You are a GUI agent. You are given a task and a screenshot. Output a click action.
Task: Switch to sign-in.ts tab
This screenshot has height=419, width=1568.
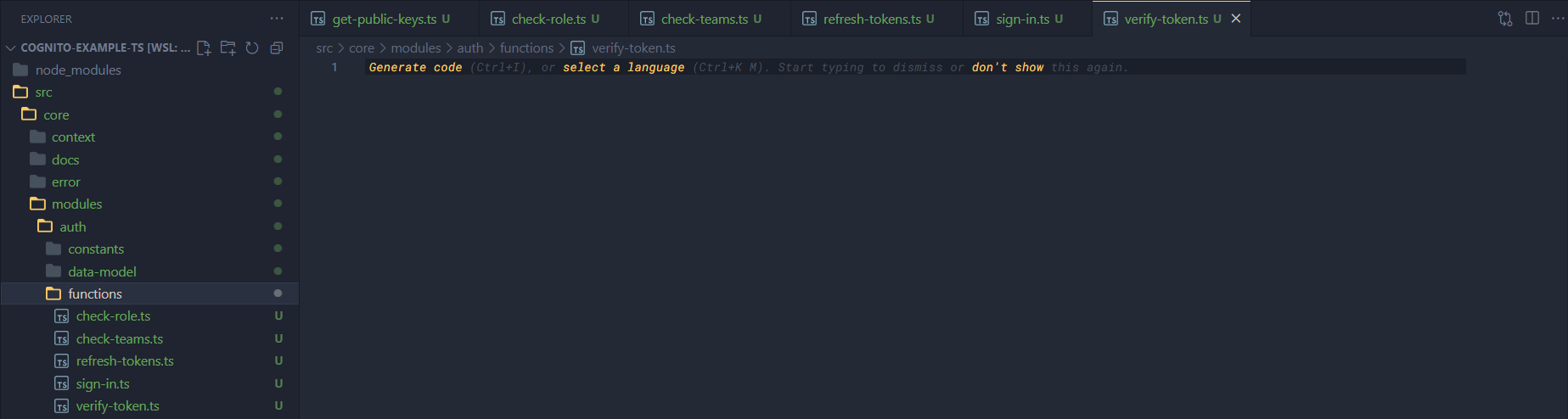click(x=1028, y=19)
